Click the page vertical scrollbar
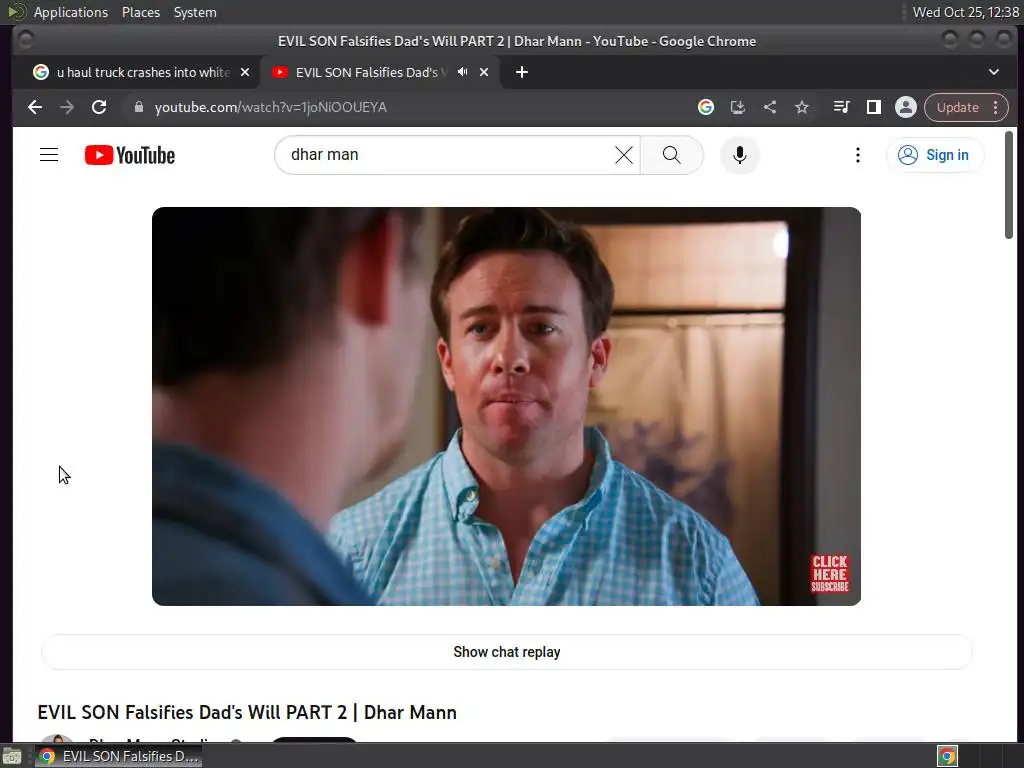Image resolution: width=1024 pixels, height=768 pixels. click(1009, 185)
